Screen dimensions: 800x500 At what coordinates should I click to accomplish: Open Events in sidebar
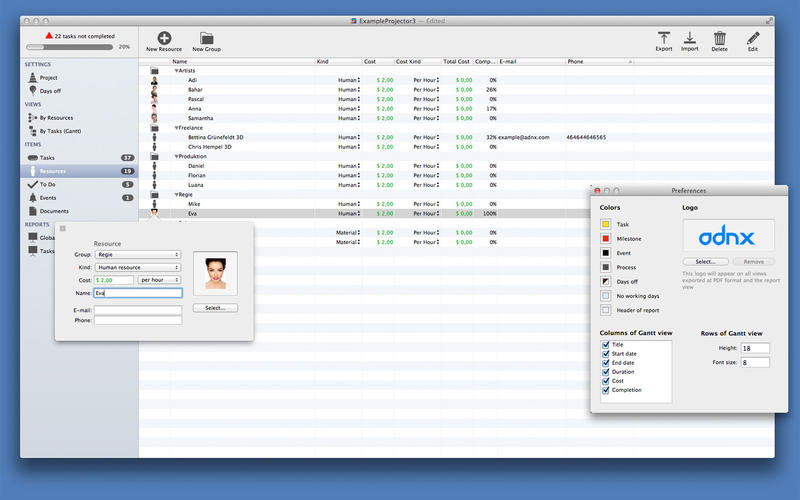pyautogui.click(x=79, y=197)
